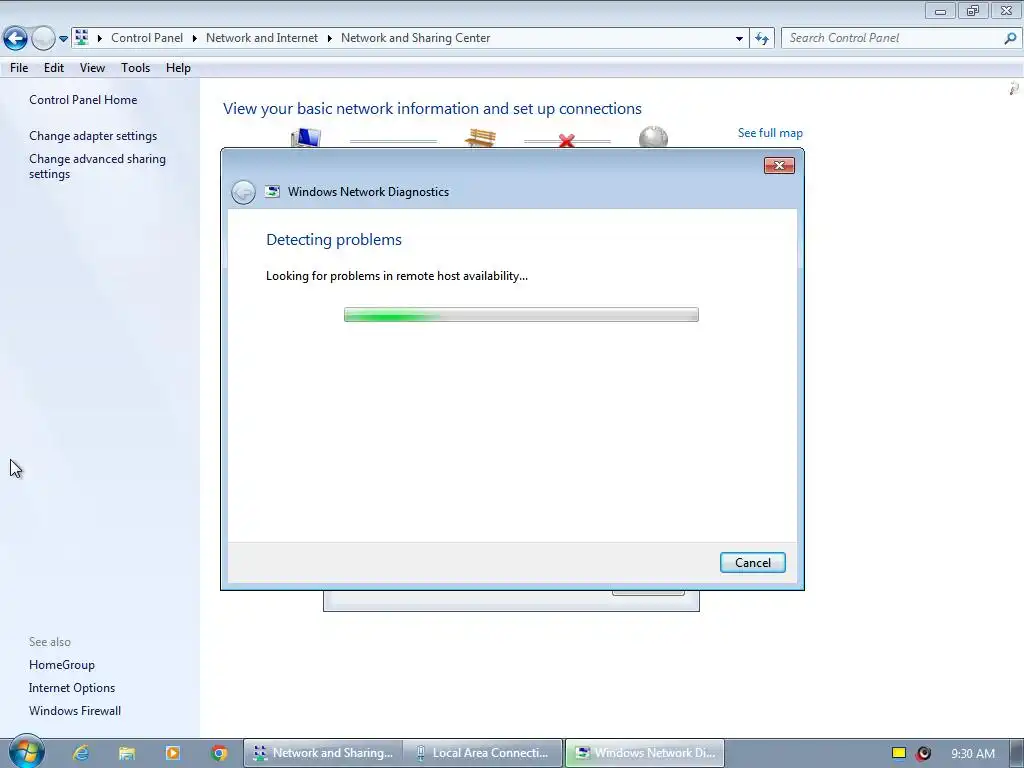Image resolution: width=1024 pixels, height=768 pixels.
Task: Go to Control Panel breadcrumb
Action: (147, 38)
